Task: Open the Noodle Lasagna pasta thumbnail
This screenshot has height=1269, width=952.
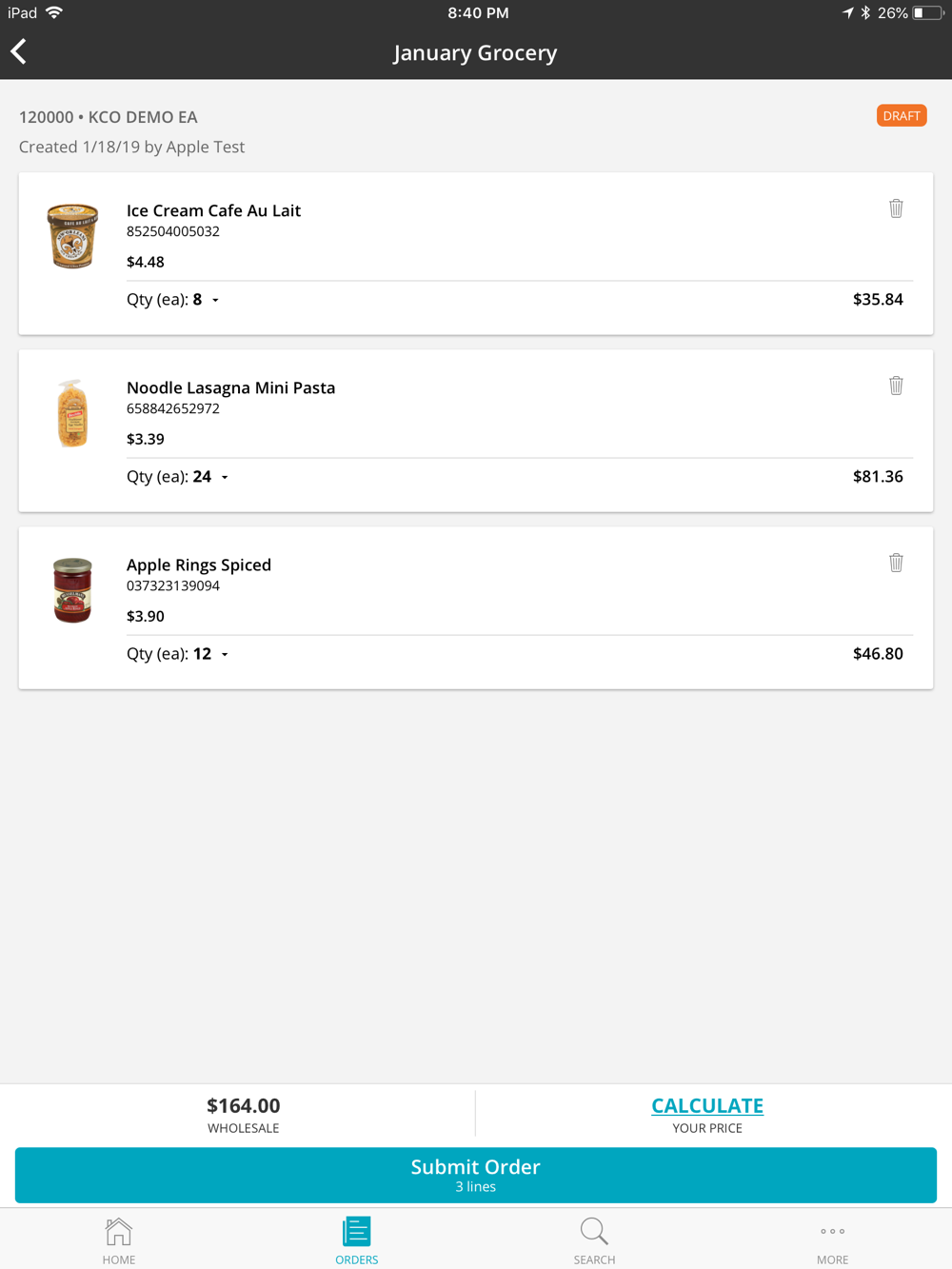Action: 73,413
